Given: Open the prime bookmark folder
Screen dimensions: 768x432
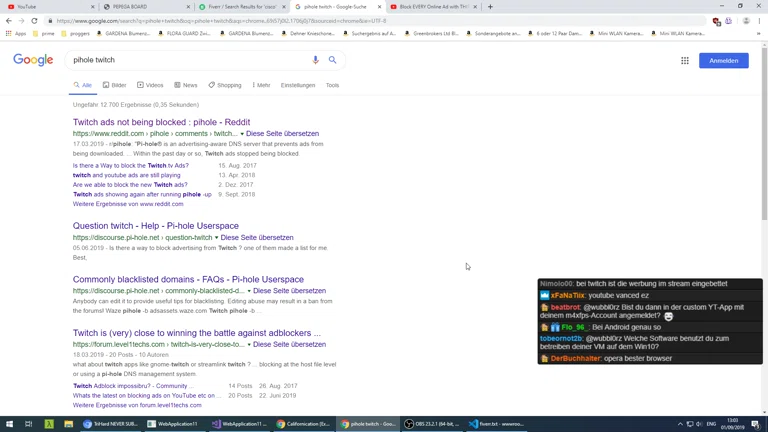Looking at the screenshot, I should tap(44, 34).
